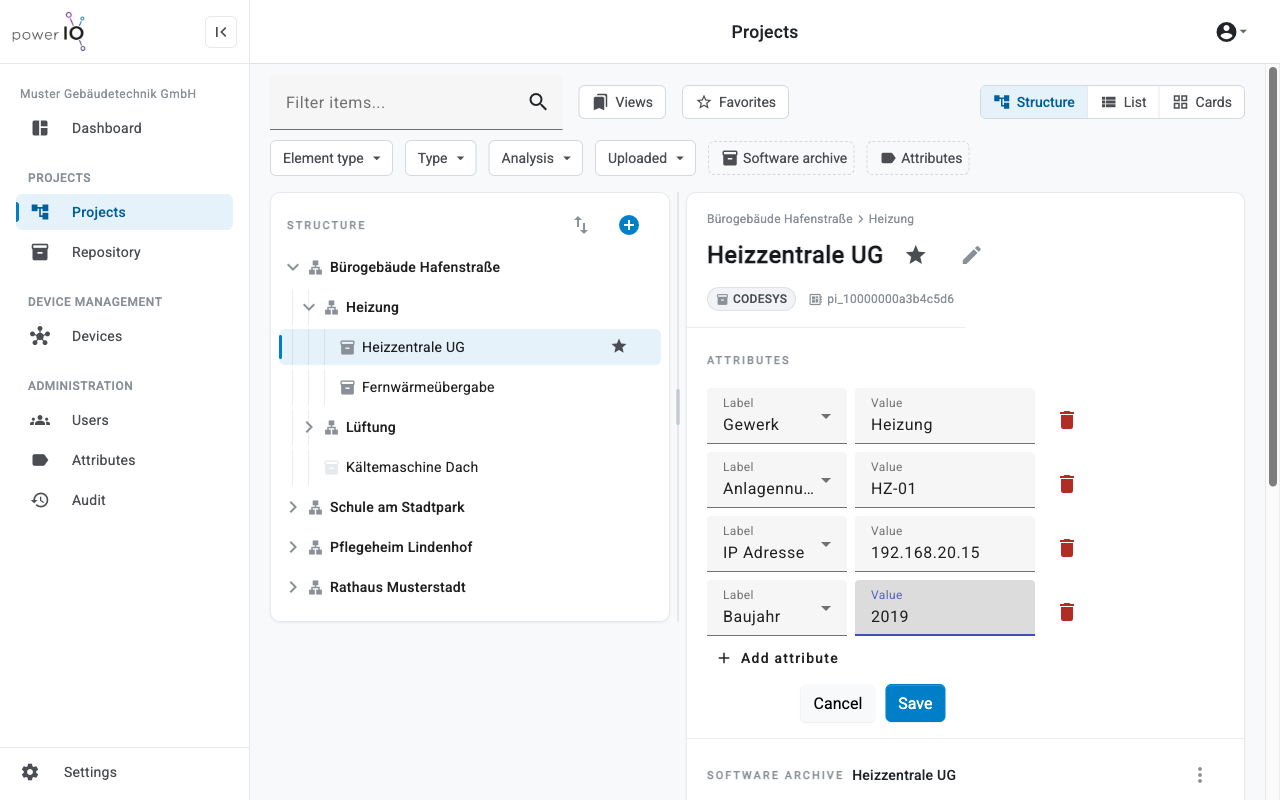Image resolution: width=1280 pixels, height=800 pixels.
Task: Open the Views button
Action: tap(623, 102)
